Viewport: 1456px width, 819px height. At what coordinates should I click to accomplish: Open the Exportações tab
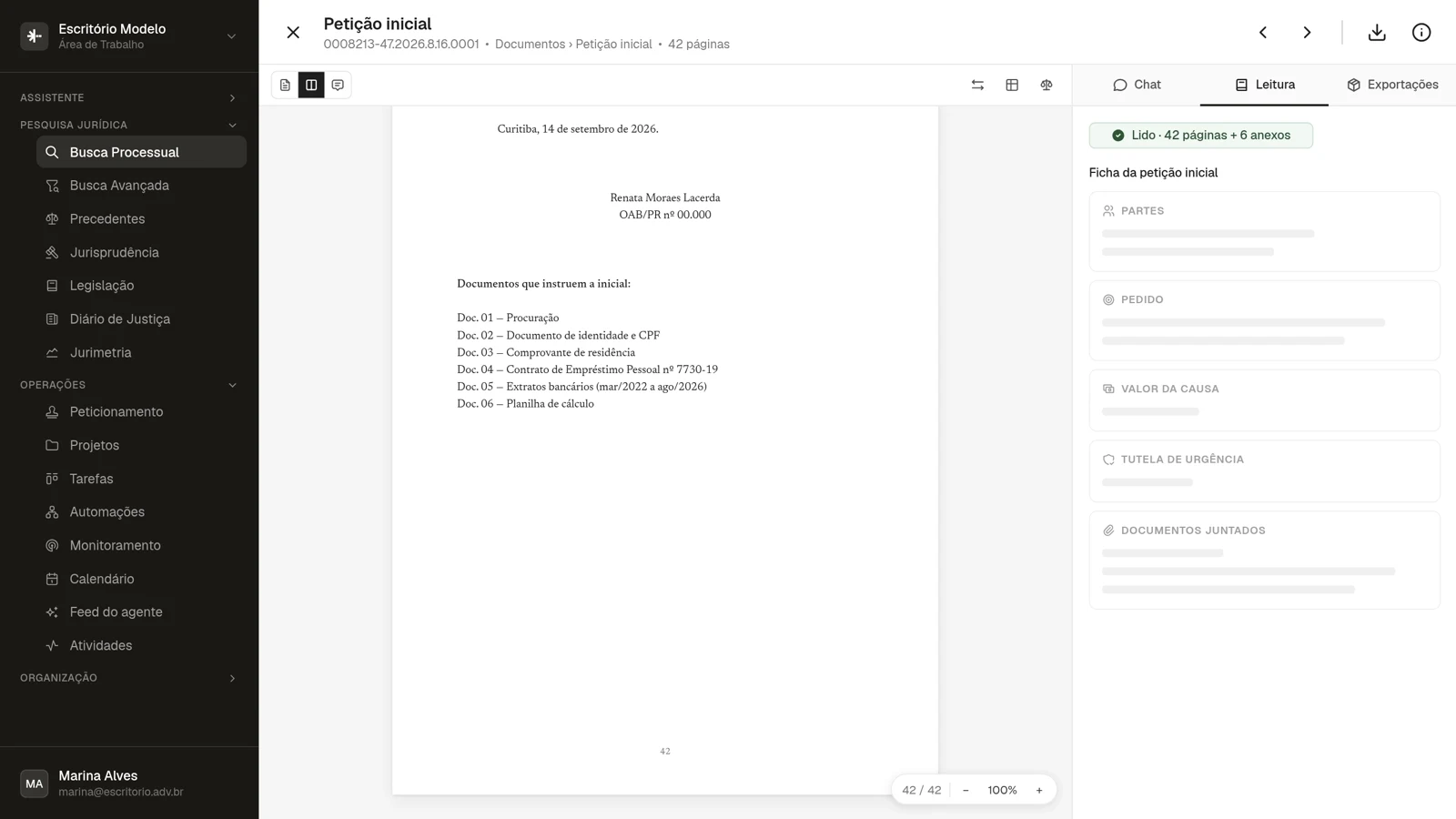pos(1392,85)
